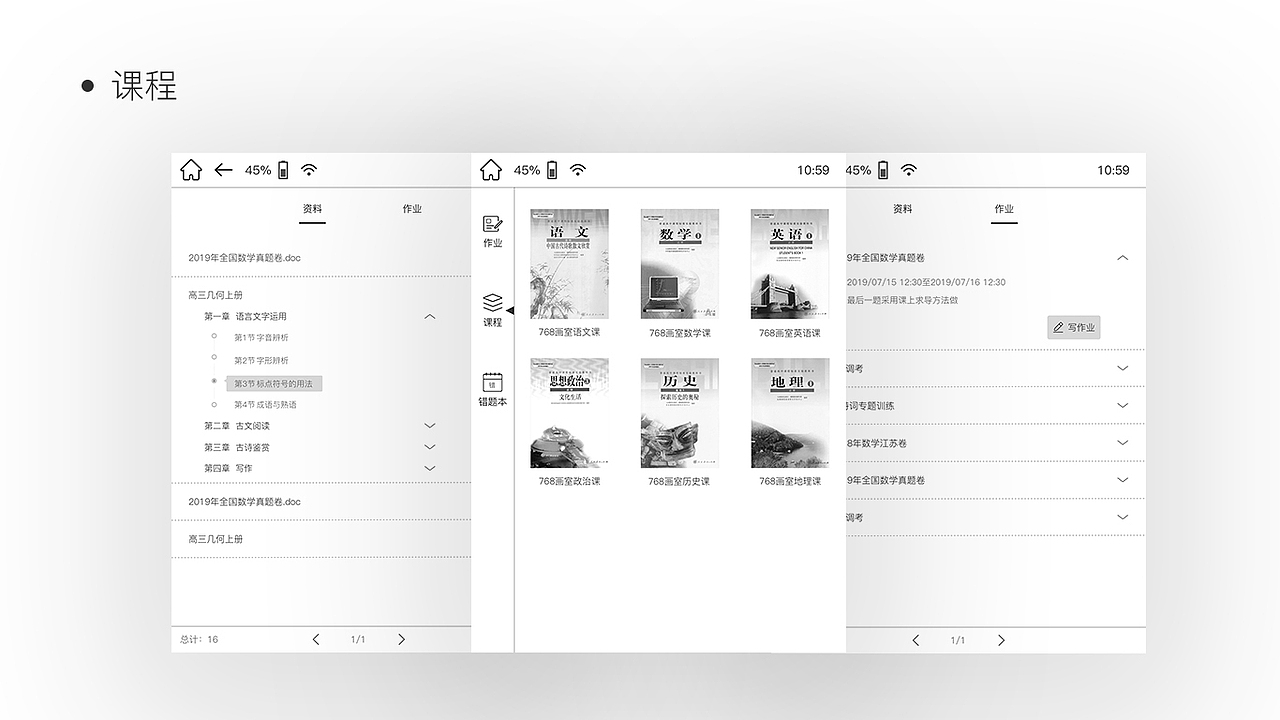Collapse the 第一章 语言文字运用 chapter

(429, 316)
